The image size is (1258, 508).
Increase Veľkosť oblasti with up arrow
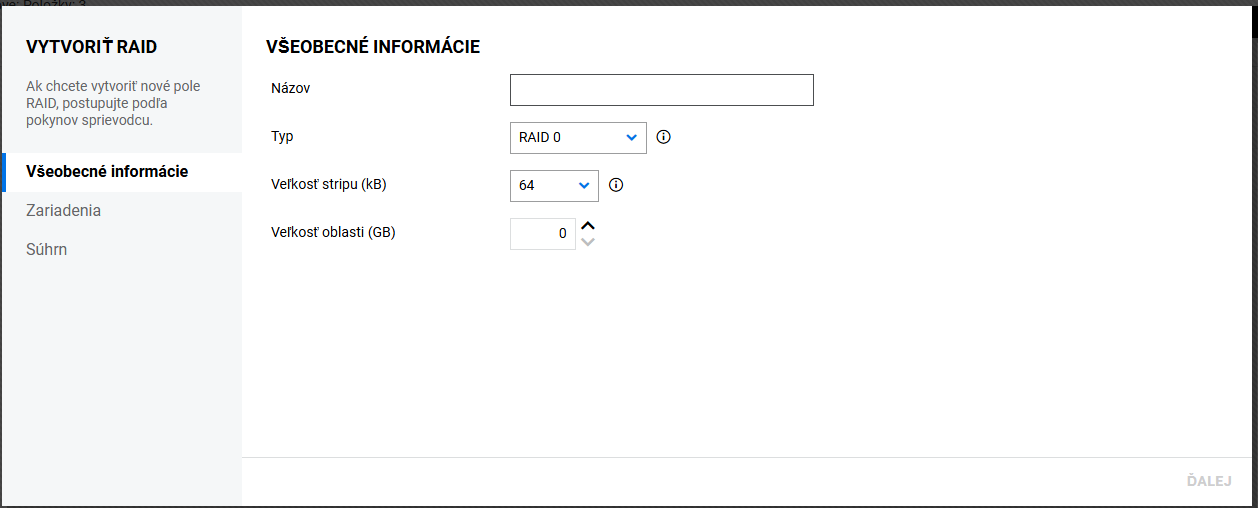(588, 226)
